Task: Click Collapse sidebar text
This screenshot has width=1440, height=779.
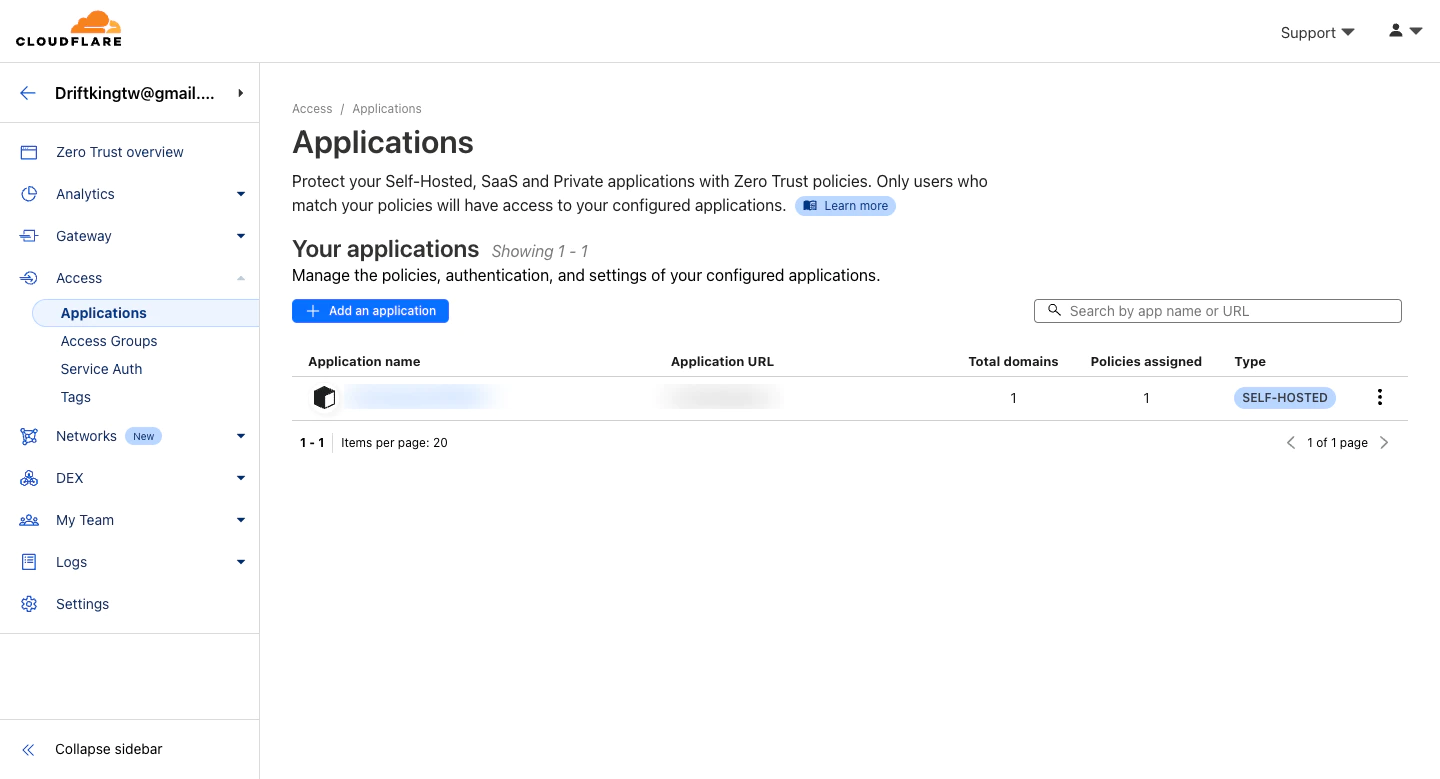Action: point(109,749)
